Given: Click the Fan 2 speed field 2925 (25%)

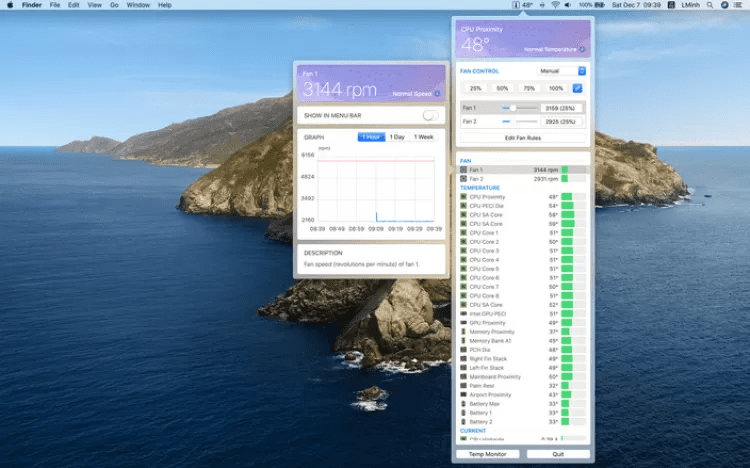Looking at the screenshot, I should coord(561,122).
